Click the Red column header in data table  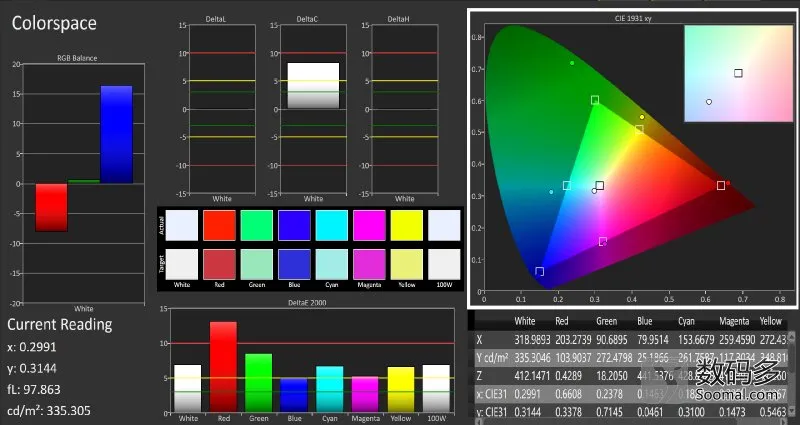click(x=561, y=321)
